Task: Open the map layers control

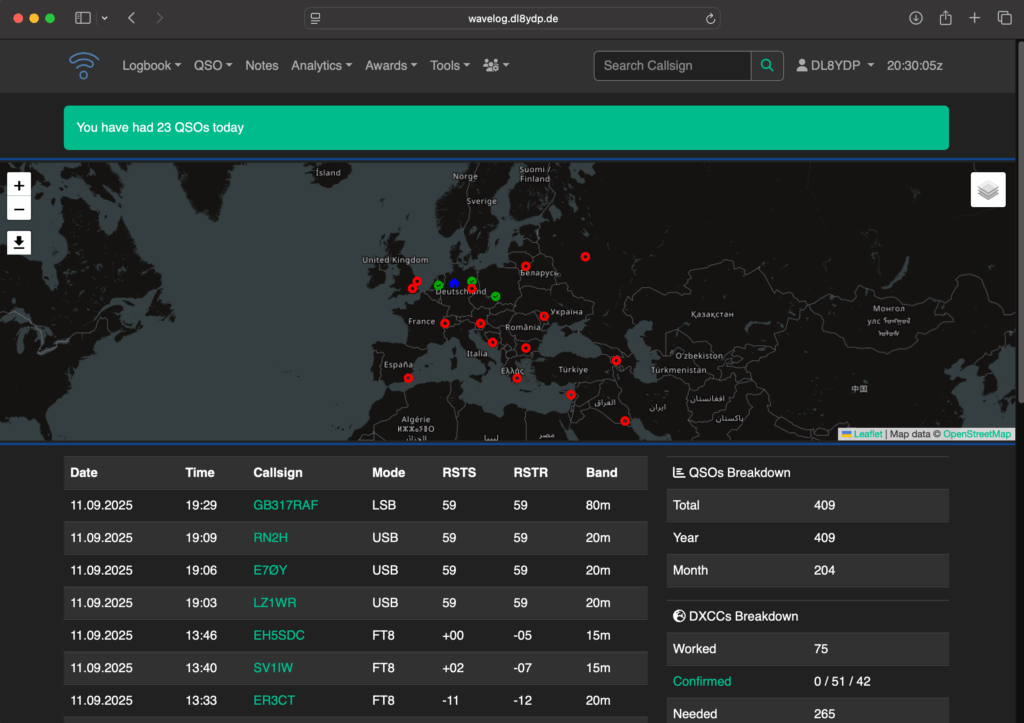Action: pyautogui.click(x=987, y=190)
